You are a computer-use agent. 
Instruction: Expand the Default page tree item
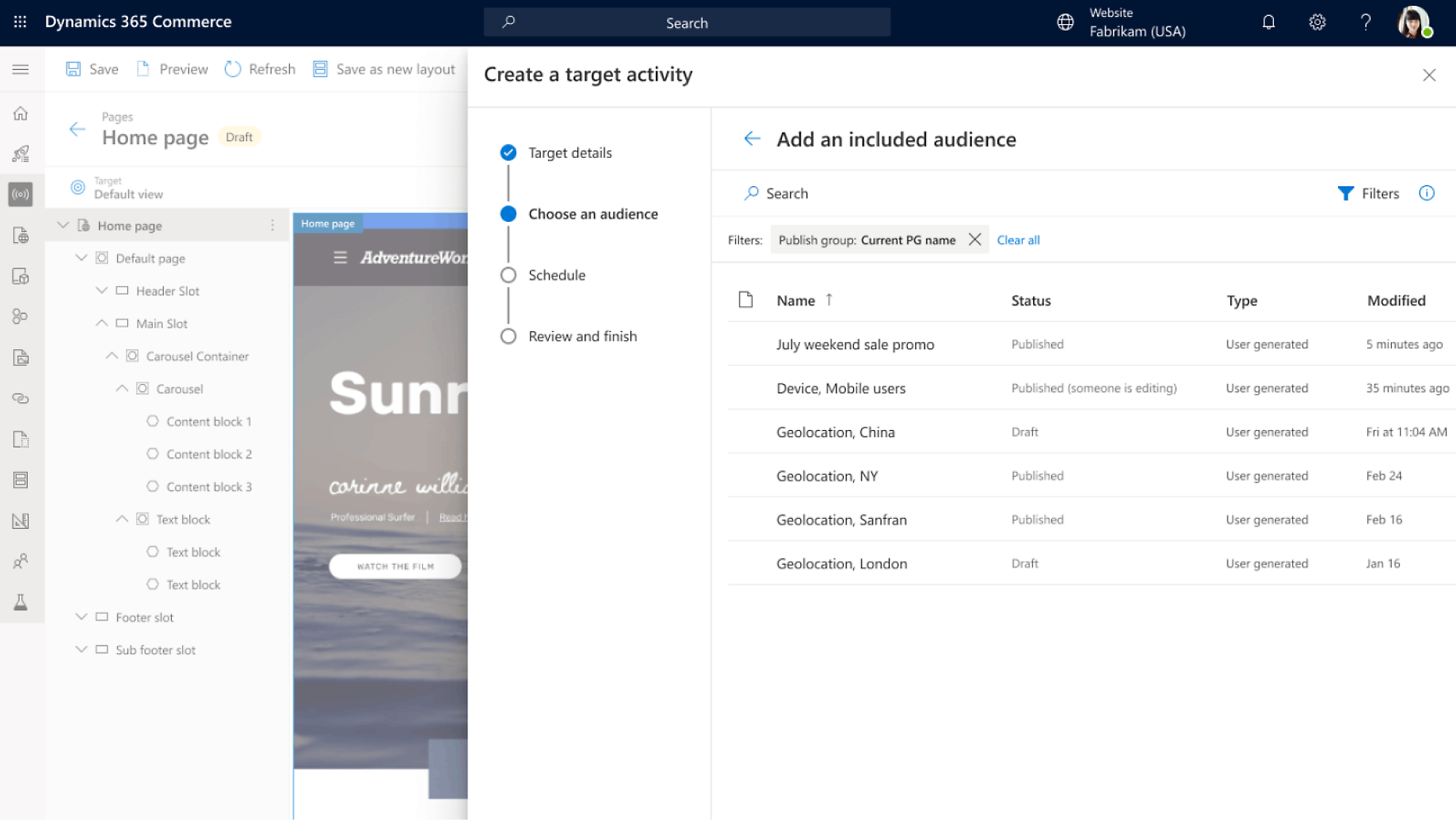tap(80, 258)
